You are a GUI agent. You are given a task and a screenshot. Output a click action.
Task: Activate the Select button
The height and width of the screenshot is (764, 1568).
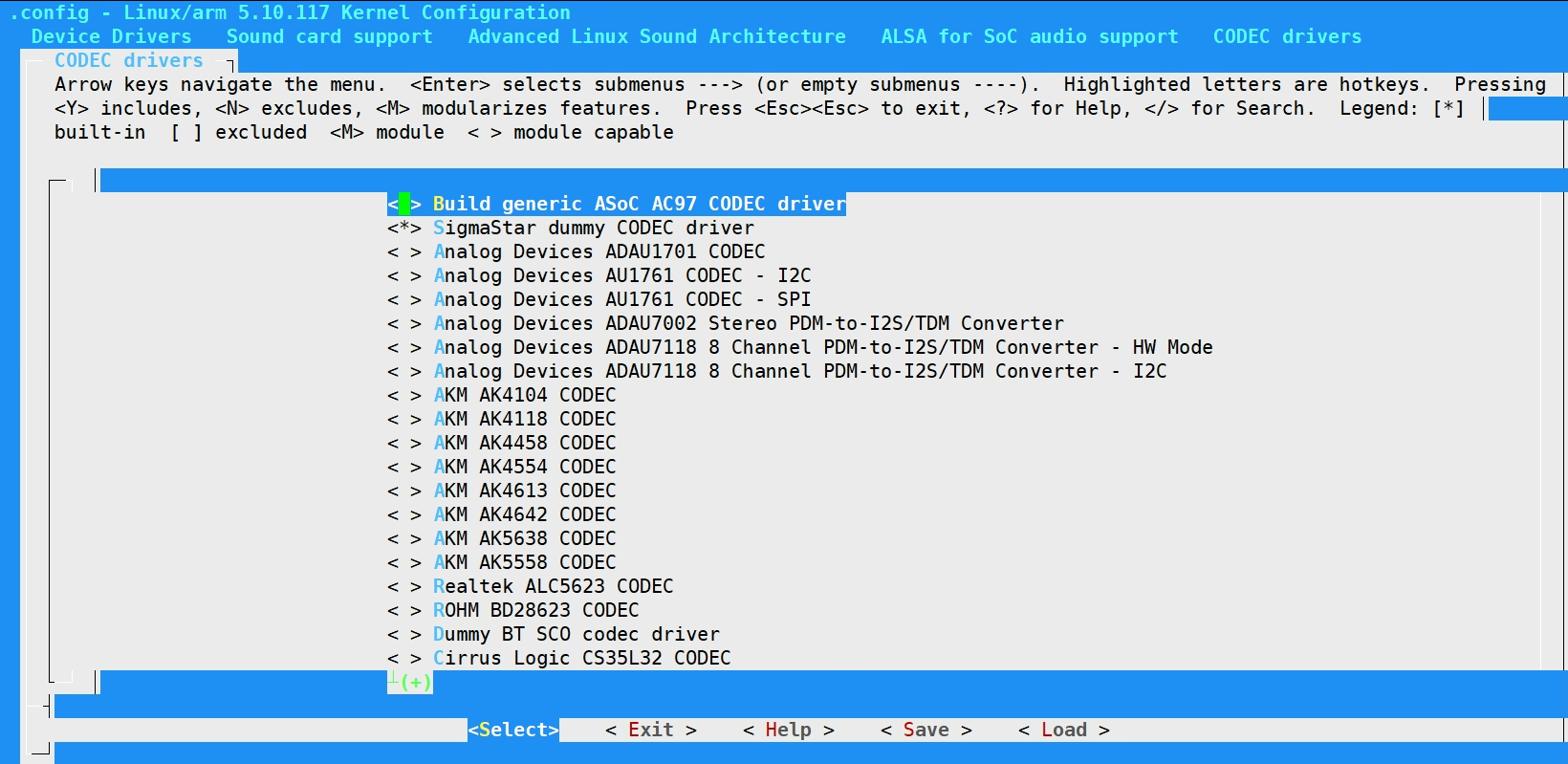coord(513,730)
